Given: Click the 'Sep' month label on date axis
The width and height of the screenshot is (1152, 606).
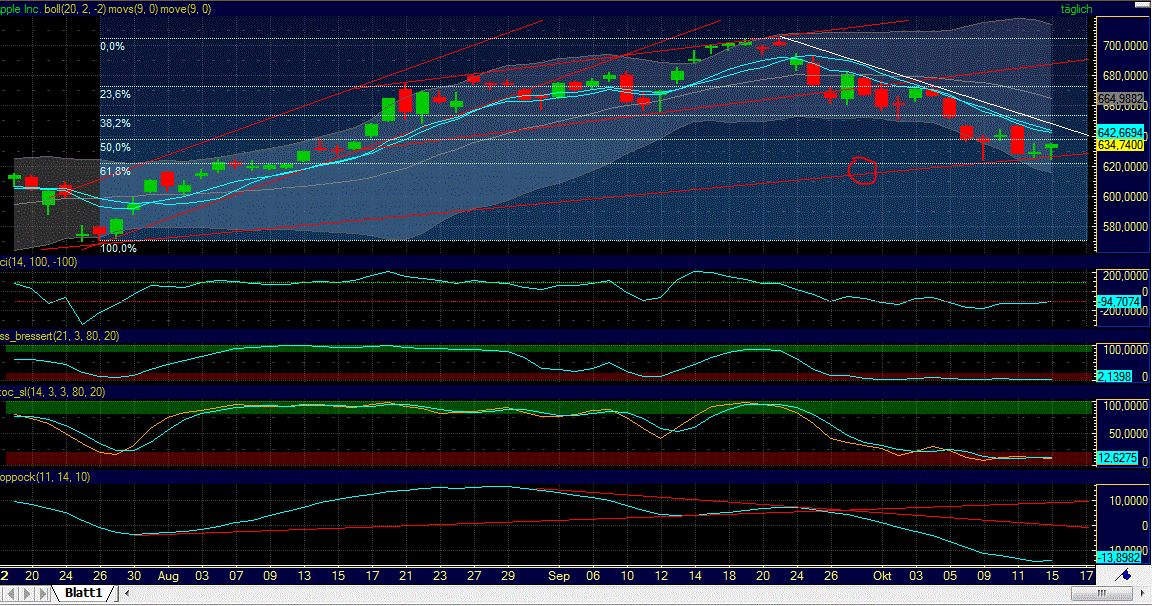Looking at the screenshot, I should tap(559, 576).
